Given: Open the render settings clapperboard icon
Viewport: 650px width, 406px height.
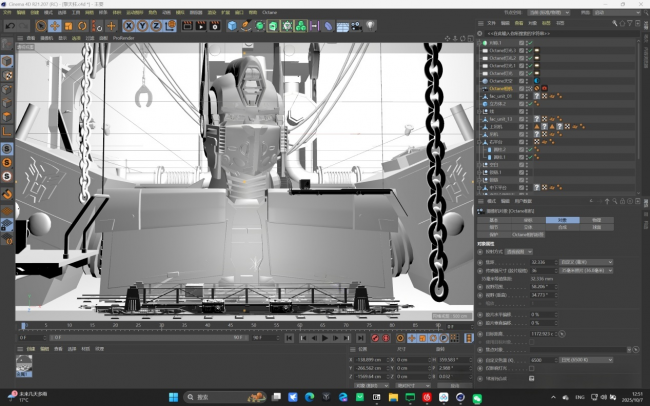Looking at the screenshot, I should coord(213,25).
